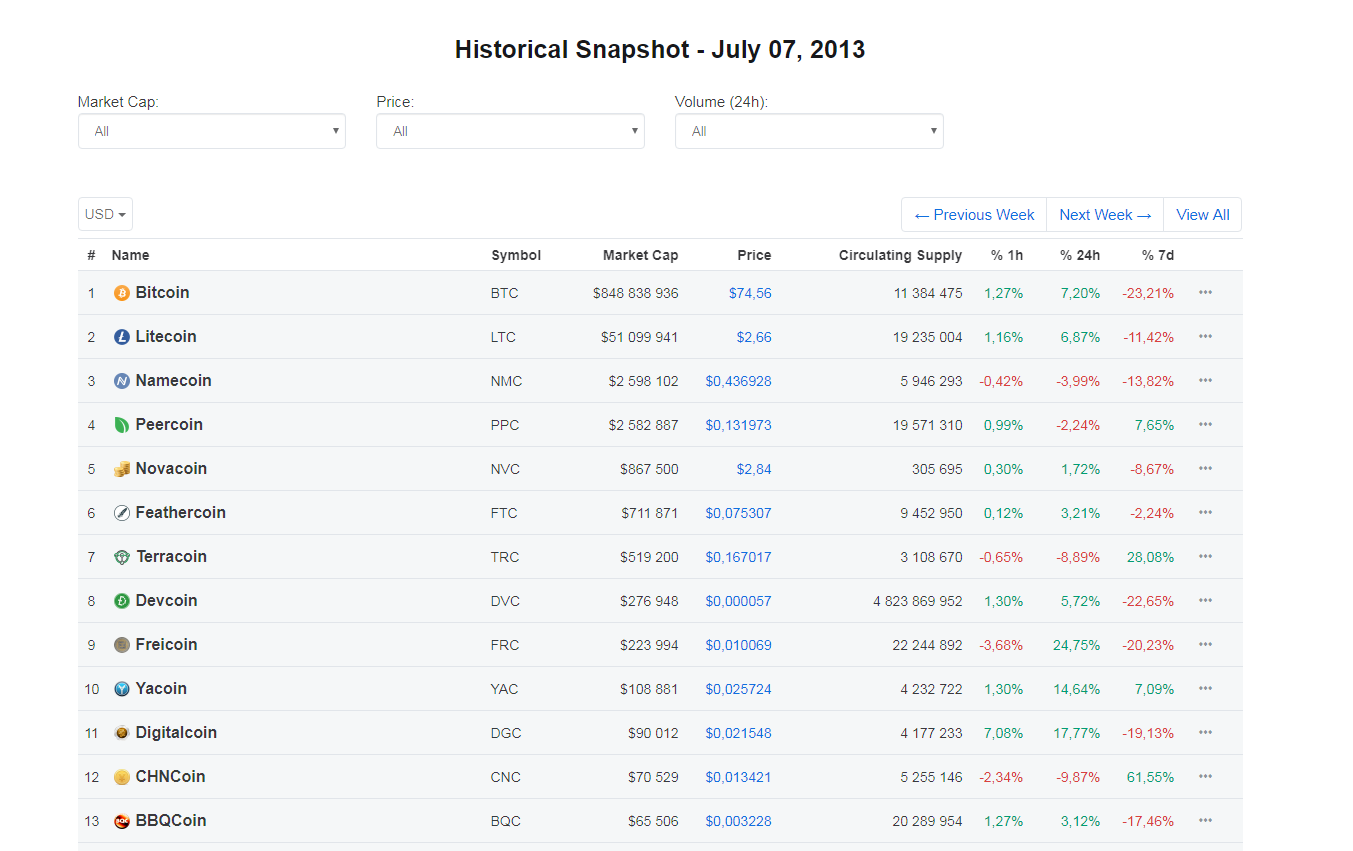Open the more-options ellipsis in Peercoin row

click(1205, 425)
